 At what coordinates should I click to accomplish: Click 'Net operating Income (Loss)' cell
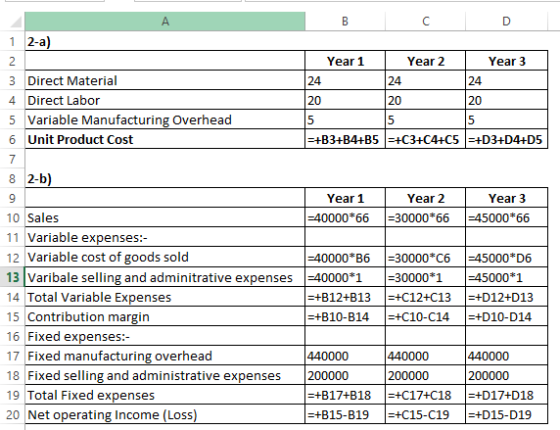click(x=165, y=414)
